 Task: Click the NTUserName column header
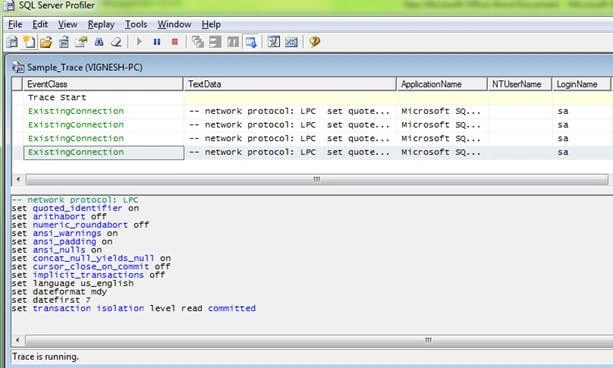click(520, 84)
